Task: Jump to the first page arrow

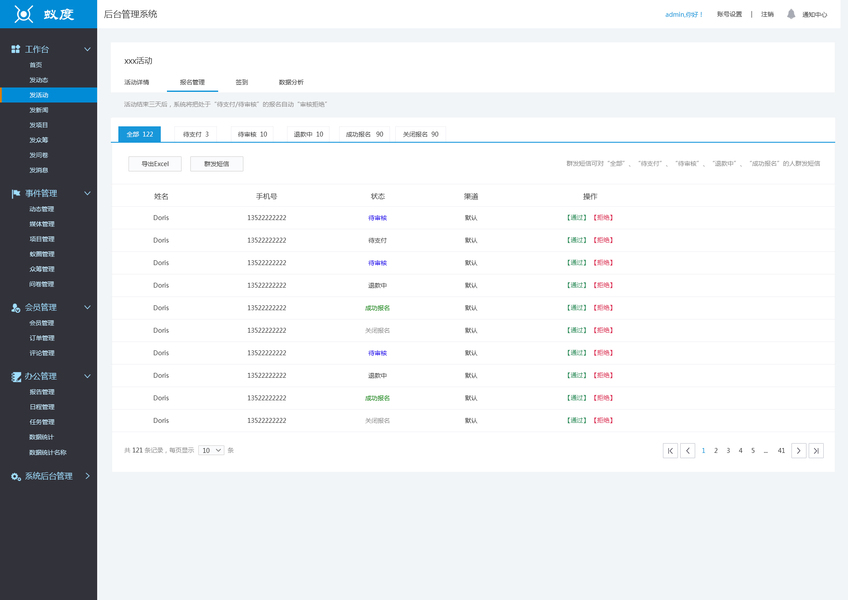Action: coord(670,451)
